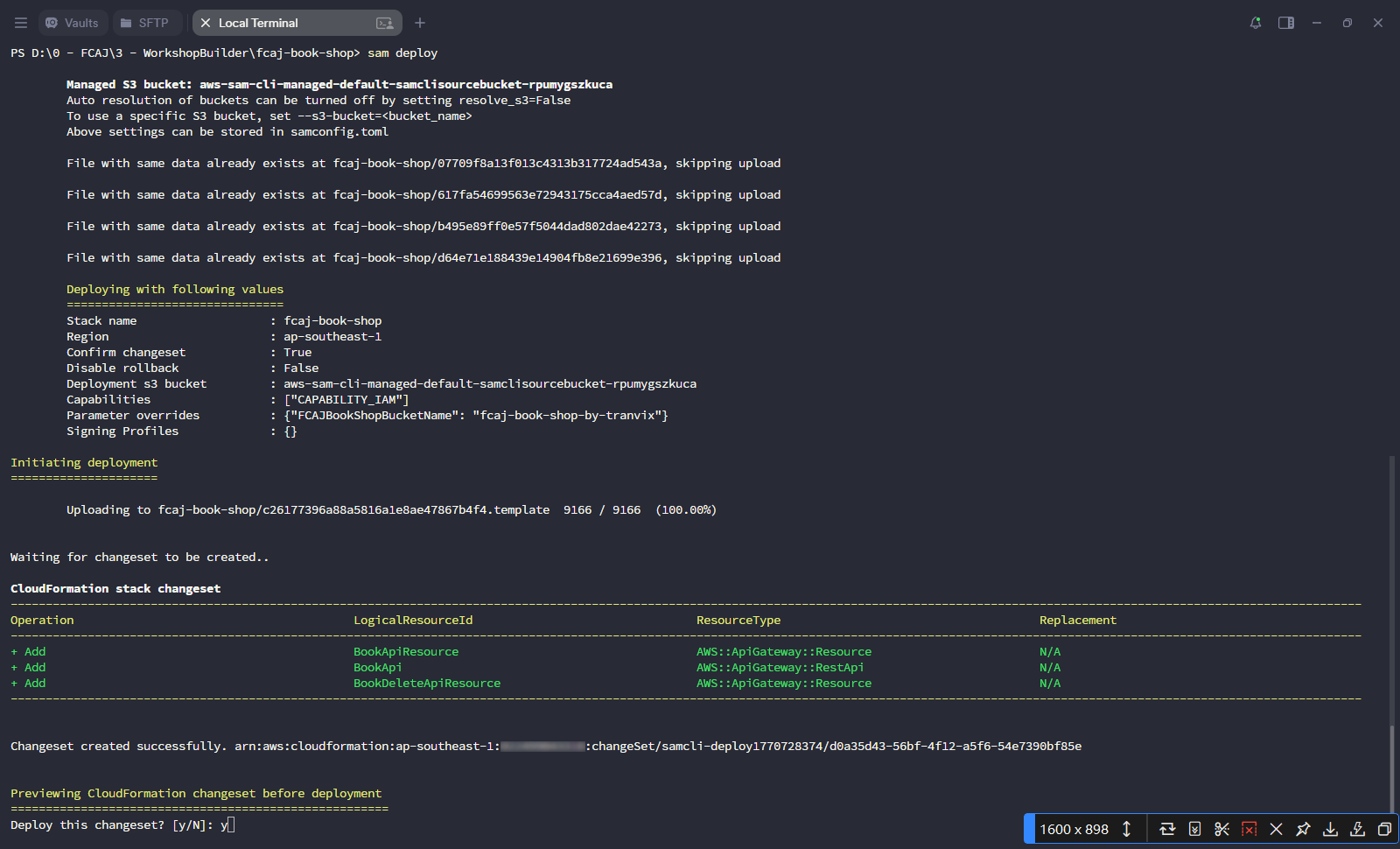
Task: Click the 'BookDeleteApiResource' logical ID
Action: coord(427,684)
